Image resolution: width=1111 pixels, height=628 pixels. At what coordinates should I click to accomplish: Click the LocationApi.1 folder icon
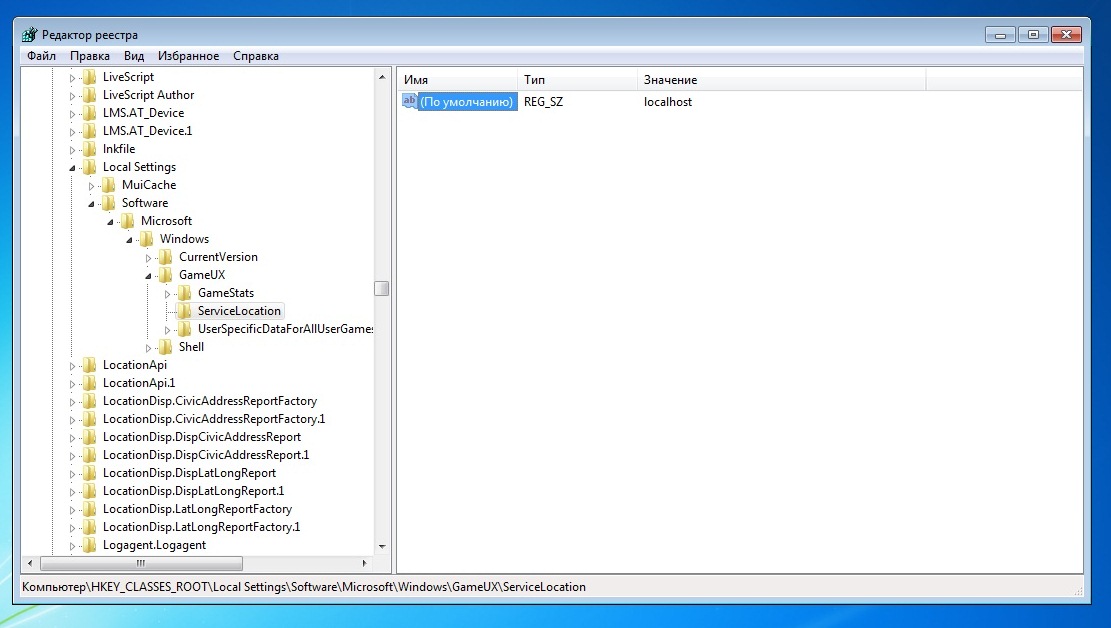click(x=89, y=383)
